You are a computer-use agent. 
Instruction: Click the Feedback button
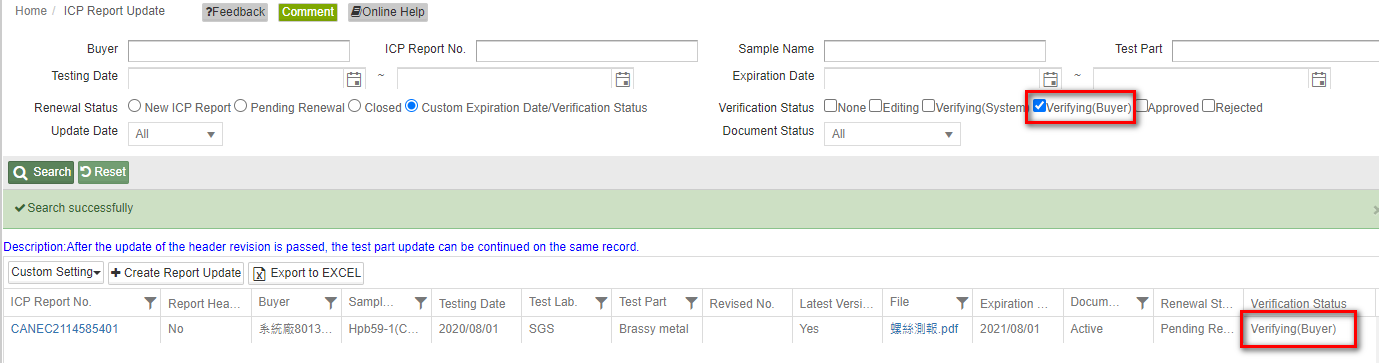pyautogui.click(x=235, y=12)
